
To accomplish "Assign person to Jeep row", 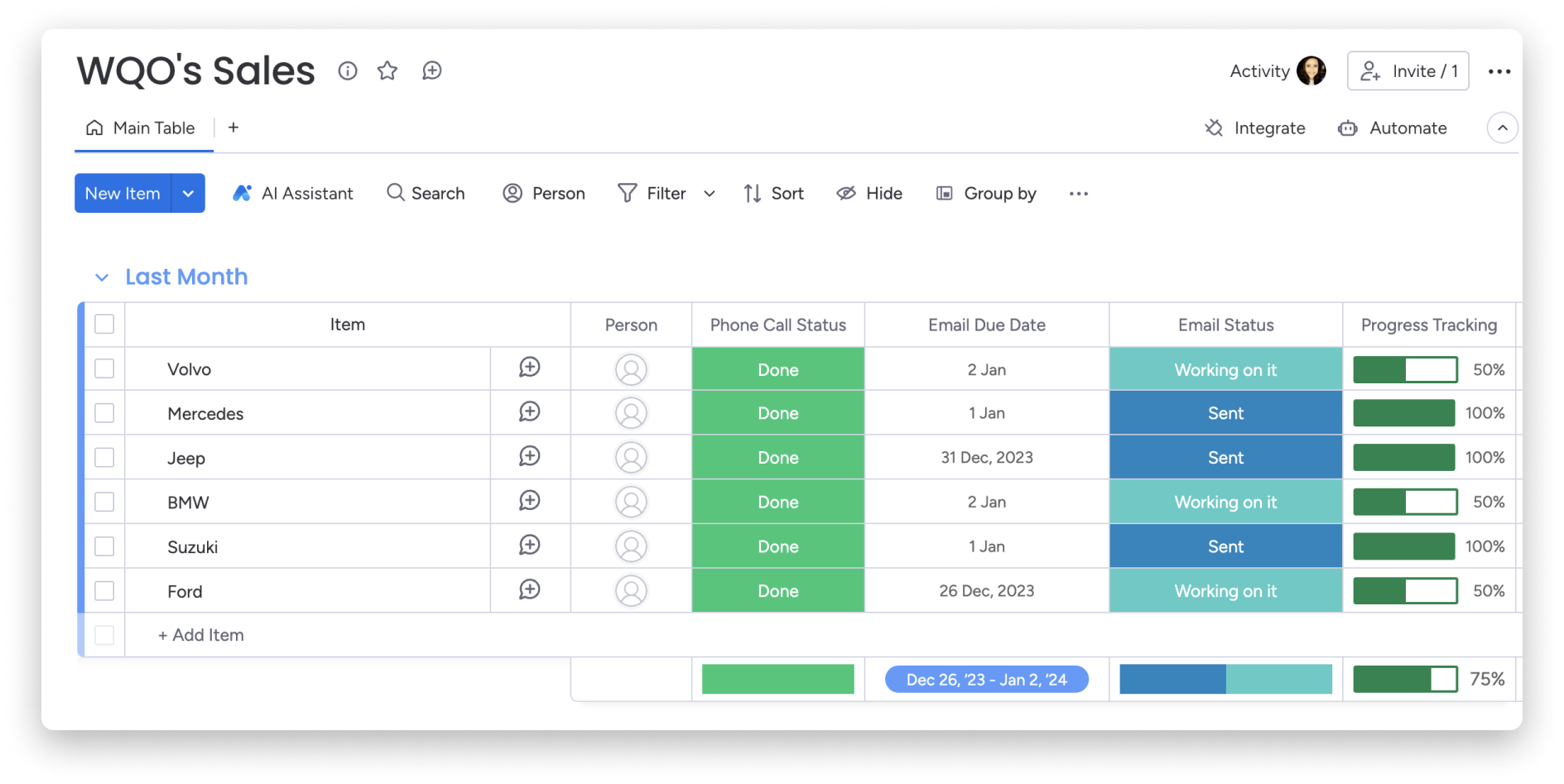I will [x=631, y=458].
